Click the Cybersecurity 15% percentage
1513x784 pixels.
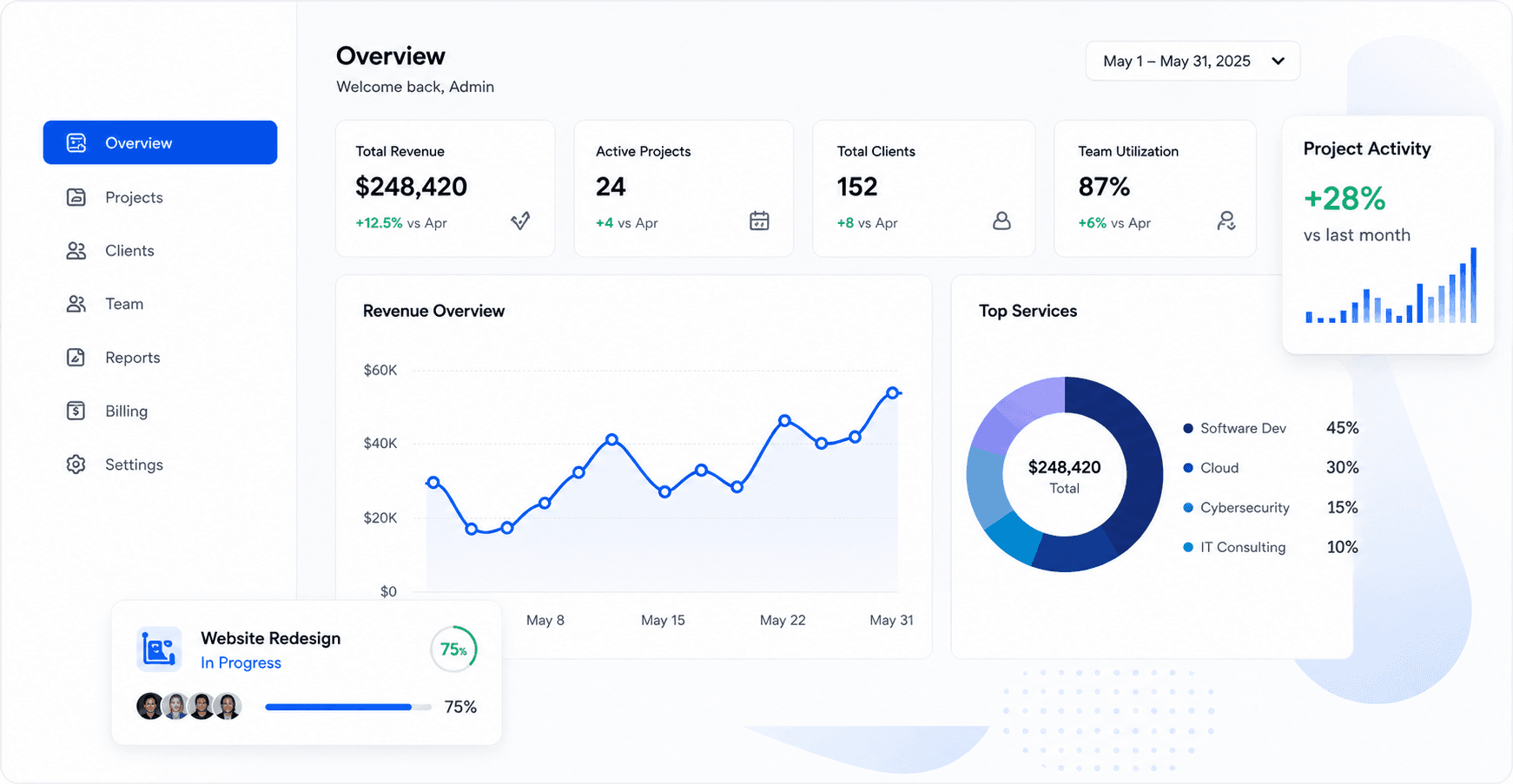[x=1342, y=508]
